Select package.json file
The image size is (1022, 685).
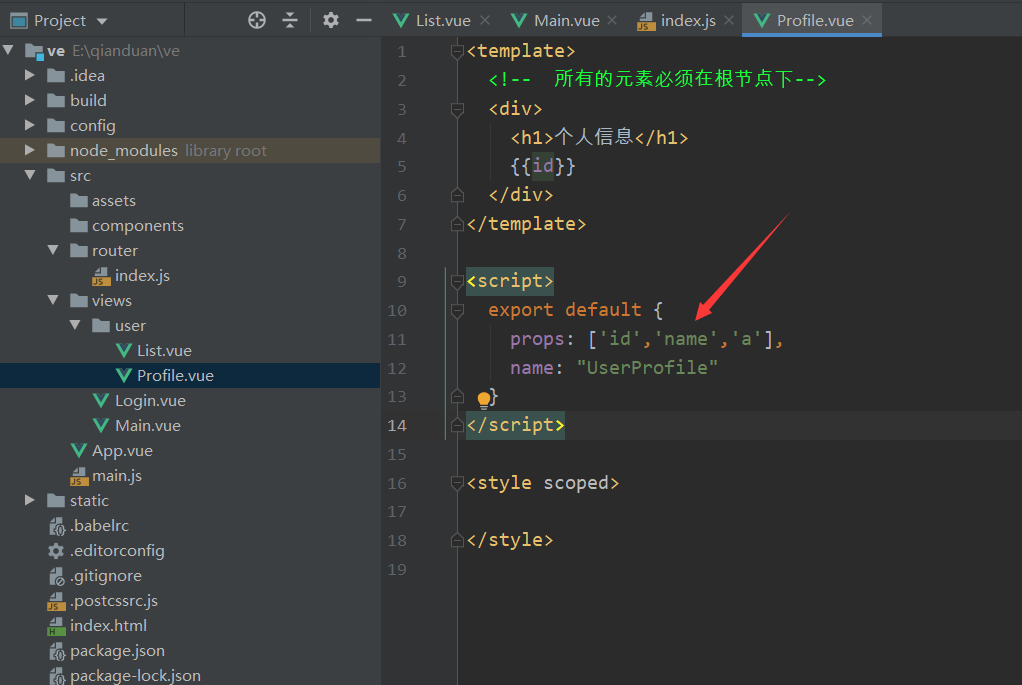[x=117, y=650]
